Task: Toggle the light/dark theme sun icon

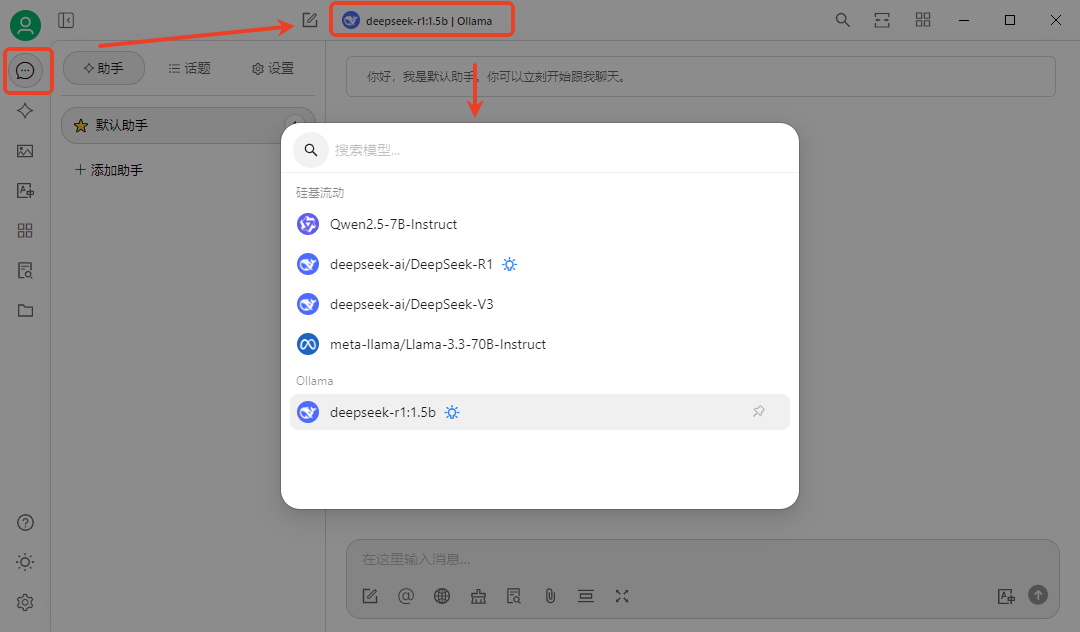Action: [25, 562]
